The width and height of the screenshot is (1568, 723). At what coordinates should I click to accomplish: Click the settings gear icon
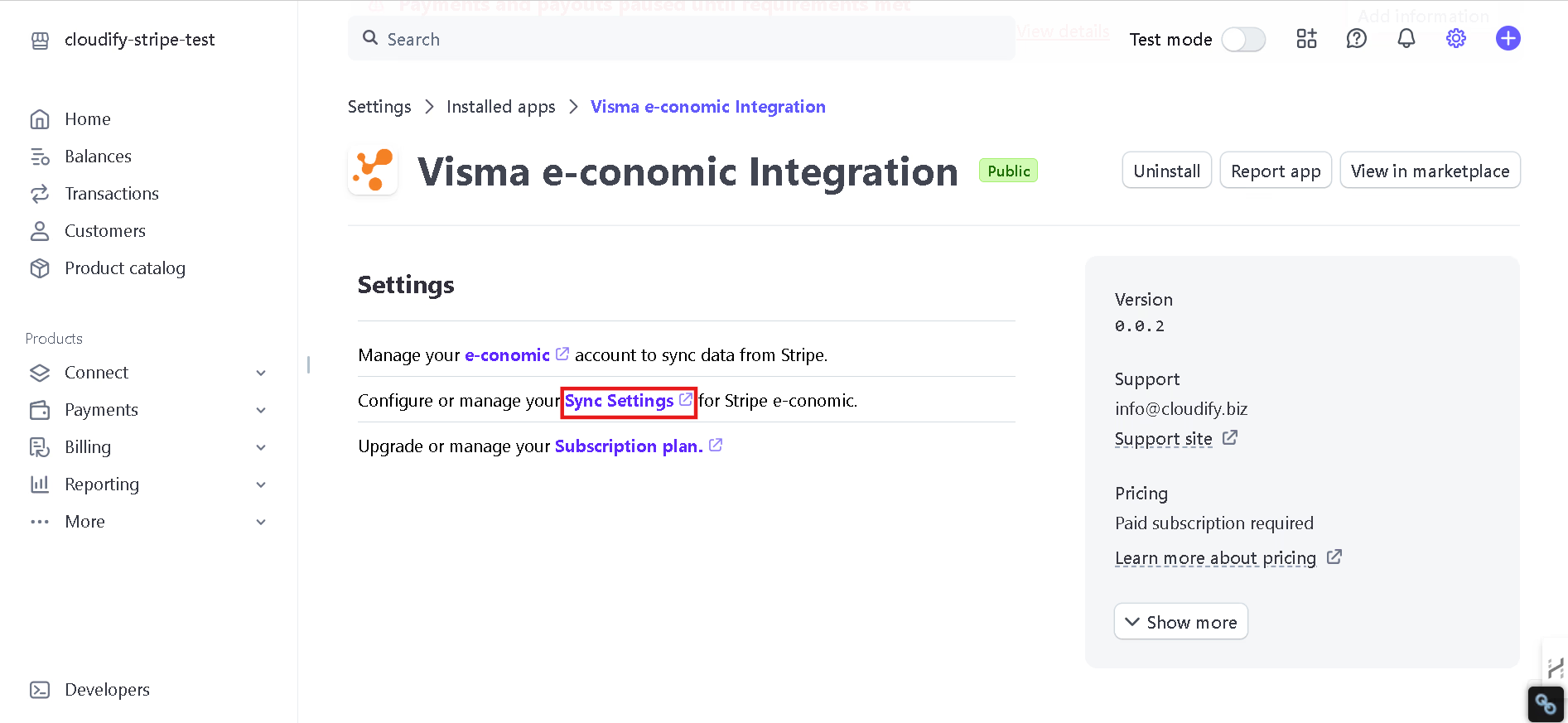click(x=1456, y=39)
